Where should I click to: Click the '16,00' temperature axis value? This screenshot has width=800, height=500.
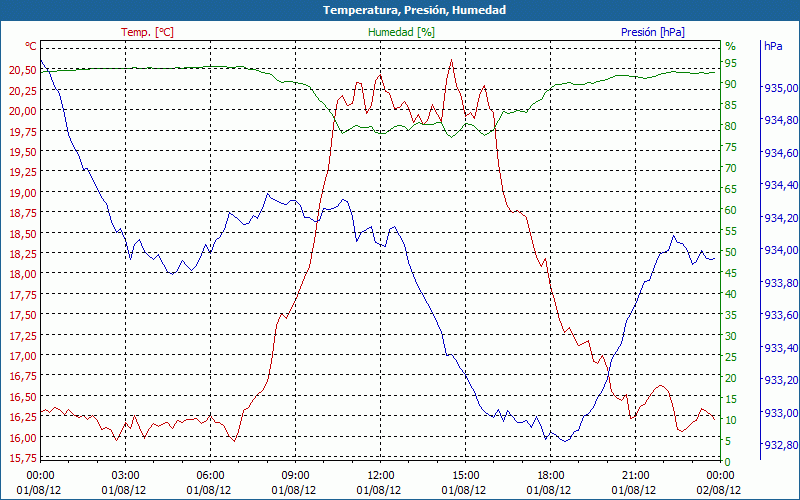coord(22,437)
